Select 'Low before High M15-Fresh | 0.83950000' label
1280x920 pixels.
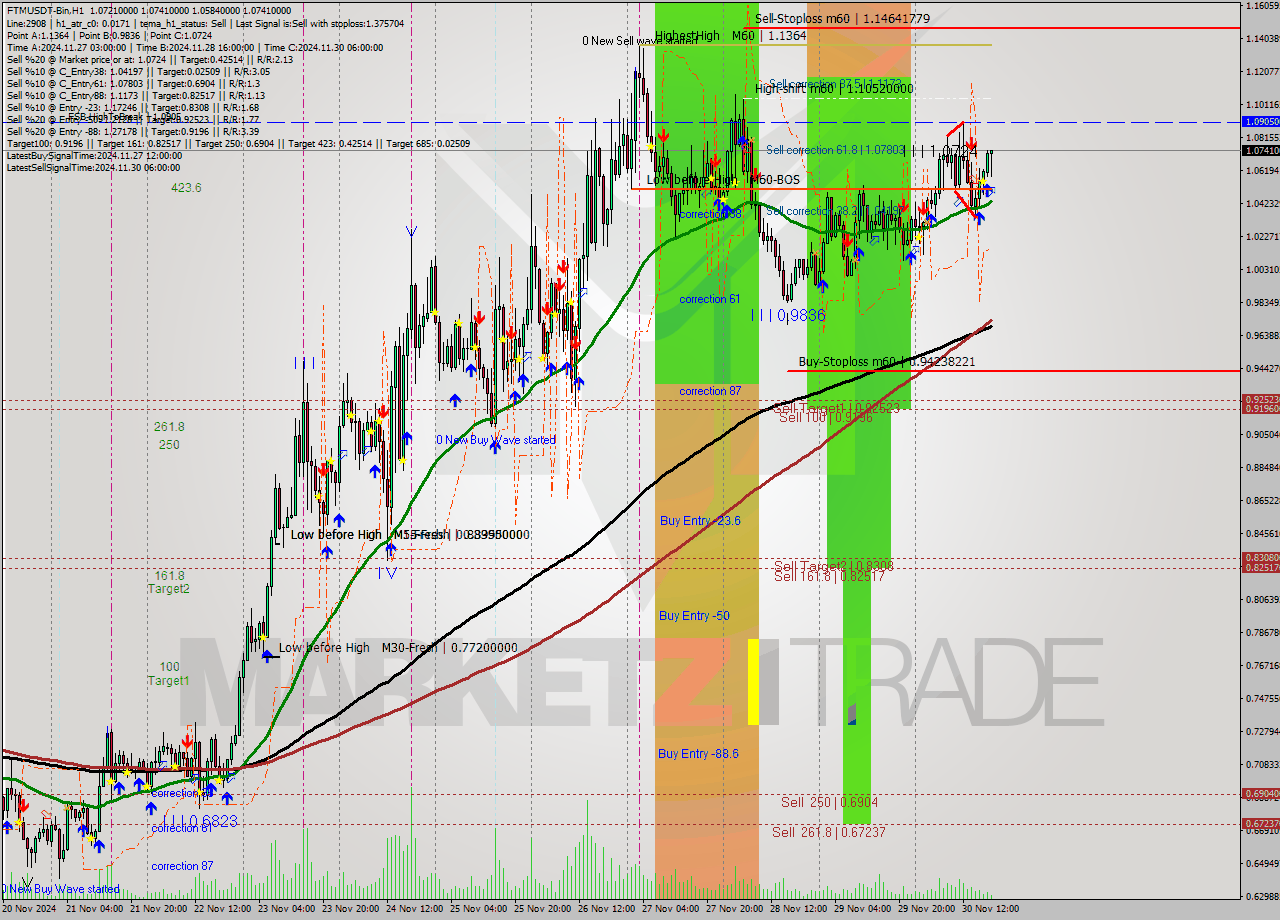410,535
